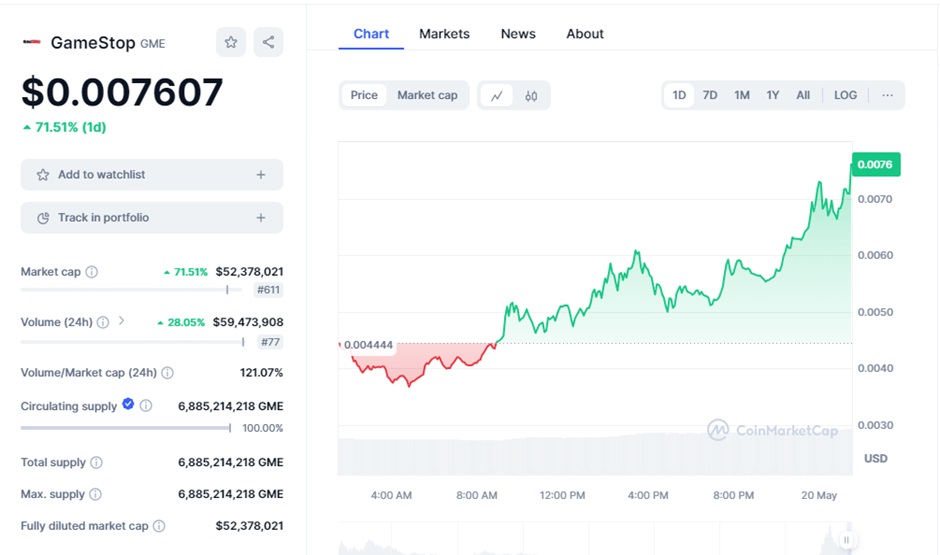Image resolution: width=940 pixels, height=555 pixels.
Task: Enable LOG scale on chart
Action: [845, 95]
